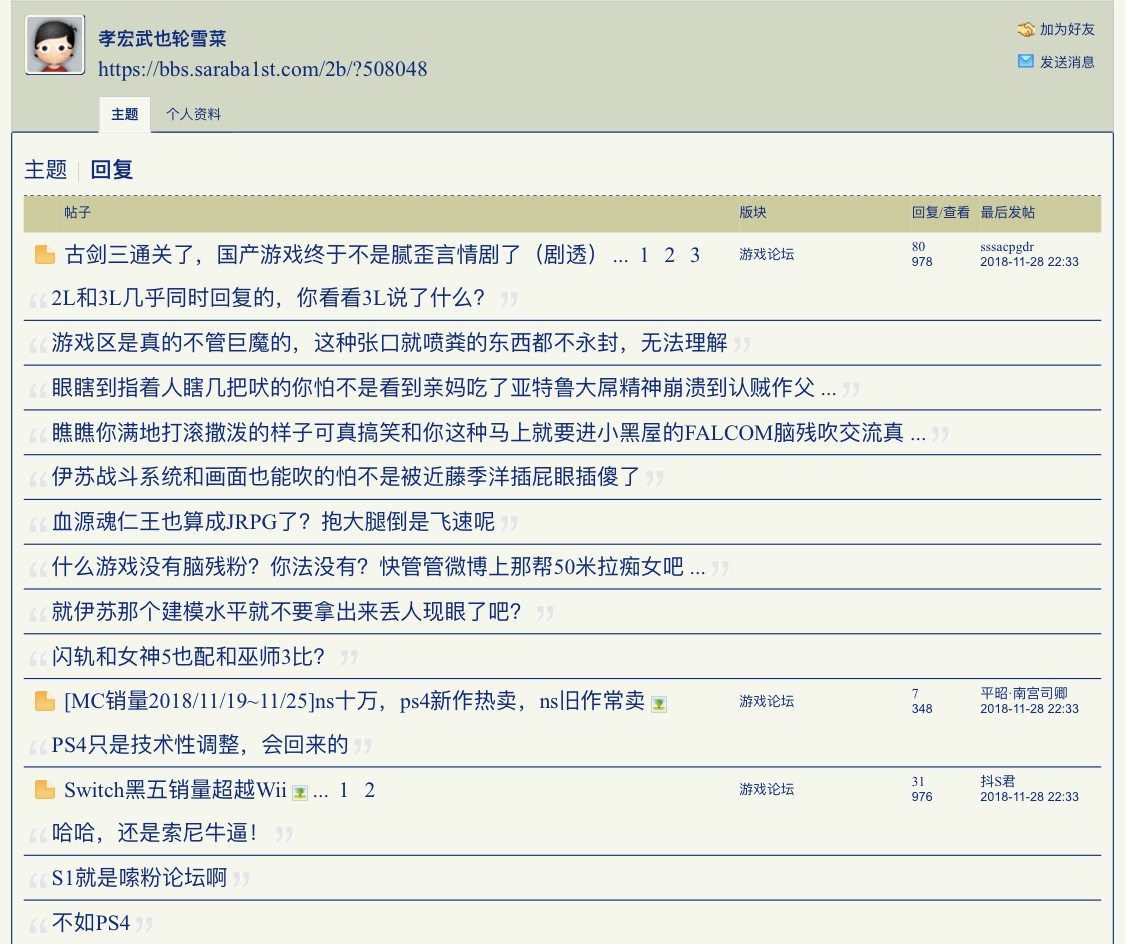
Task: Open the bbs.saraba1st.com profile URL
Action: [263, 69]
